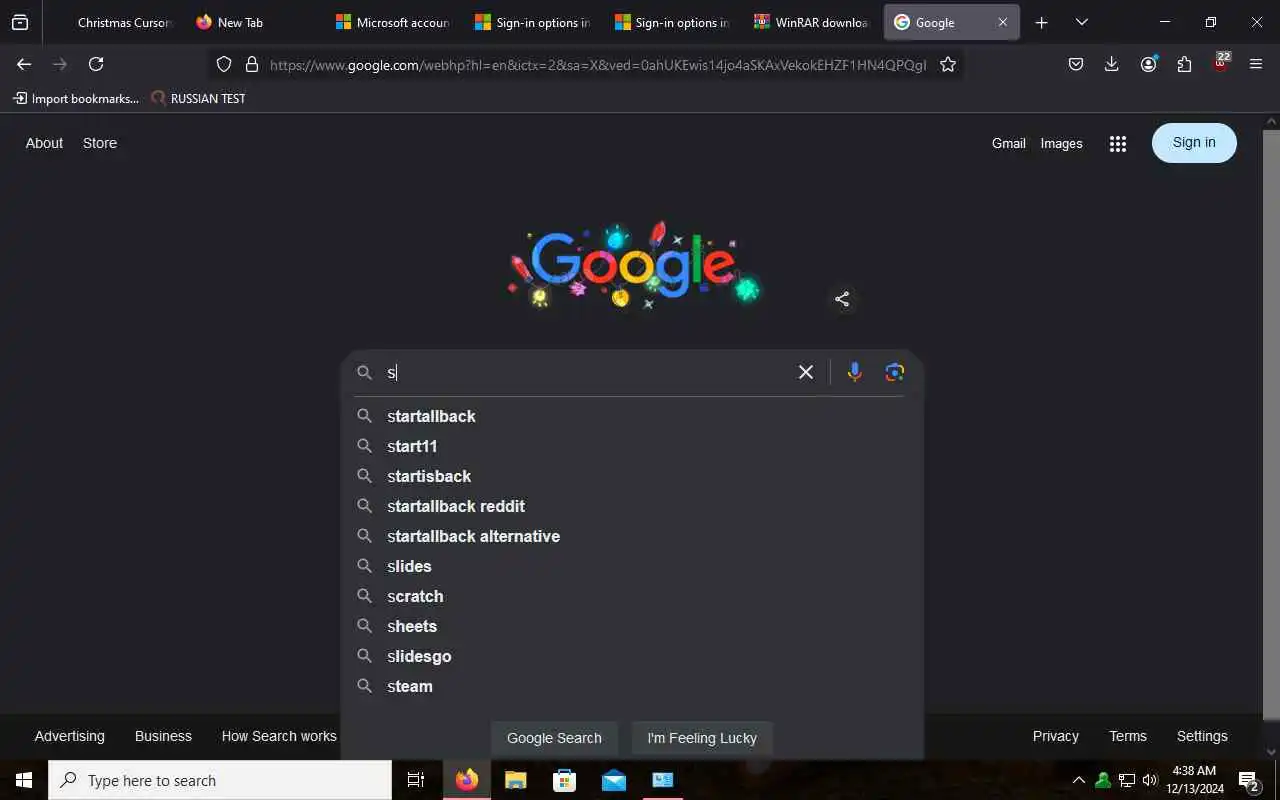The image size is (1280, 800).
Task: Open the Advertising footer link
Action: [x=69, y=736]
